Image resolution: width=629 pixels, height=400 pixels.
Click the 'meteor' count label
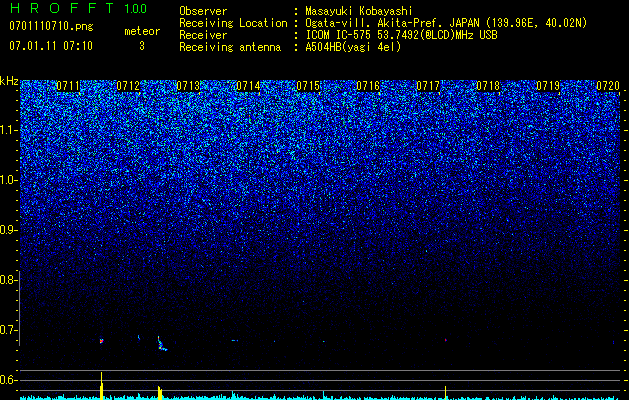[x=142, y=31]
